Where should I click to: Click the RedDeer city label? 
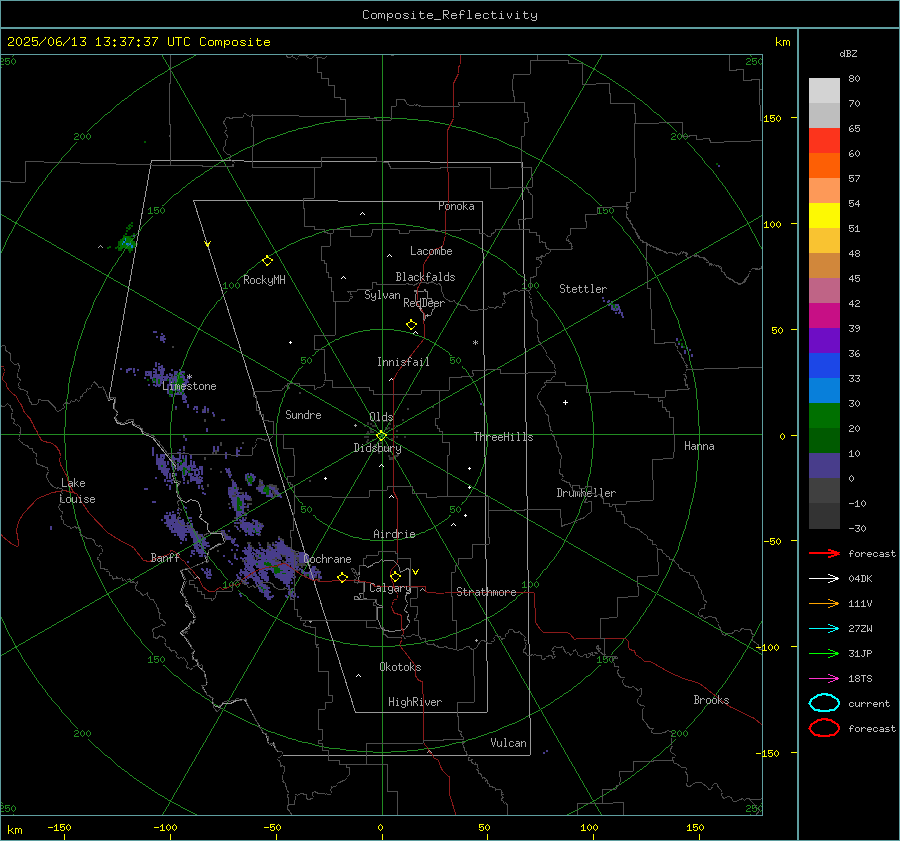point(424,303)
